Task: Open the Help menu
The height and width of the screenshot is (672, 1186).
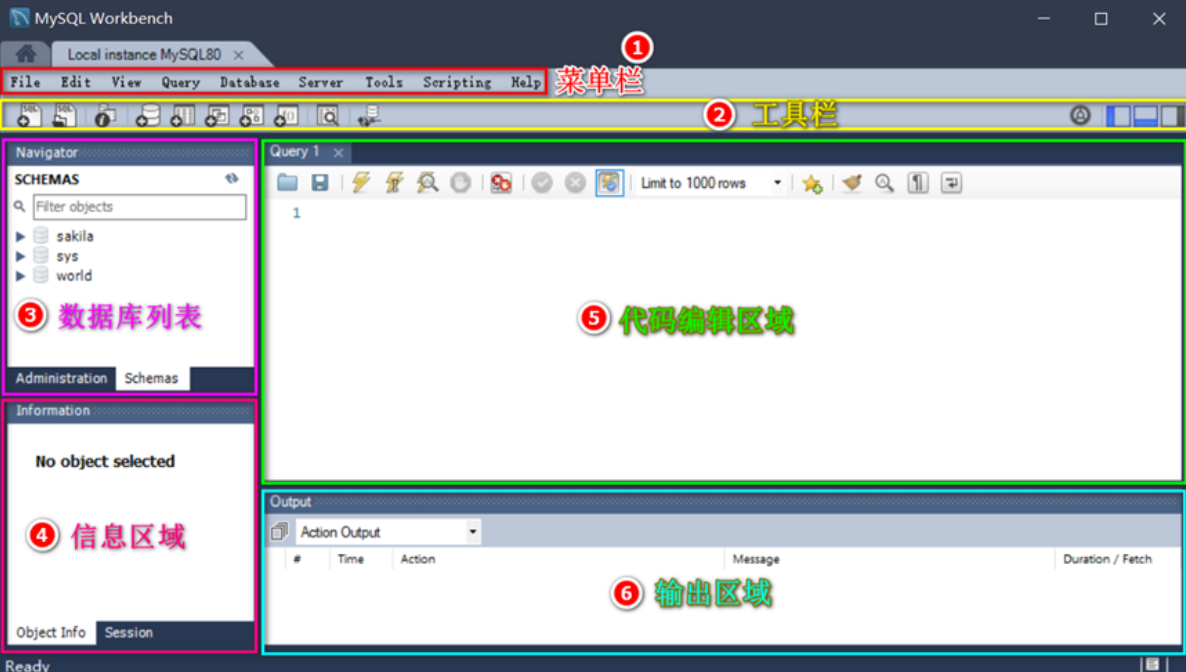Action: (x=526, y=82)
